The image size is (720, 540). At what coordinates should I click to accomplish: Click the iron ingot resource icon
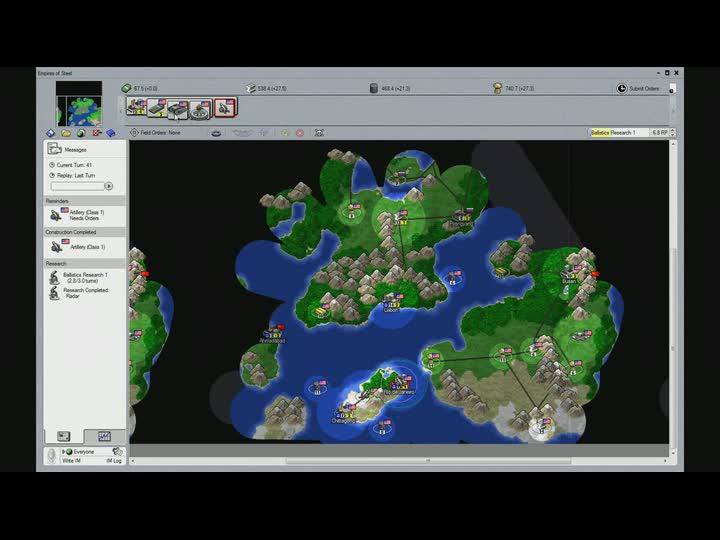coord(250,88)
